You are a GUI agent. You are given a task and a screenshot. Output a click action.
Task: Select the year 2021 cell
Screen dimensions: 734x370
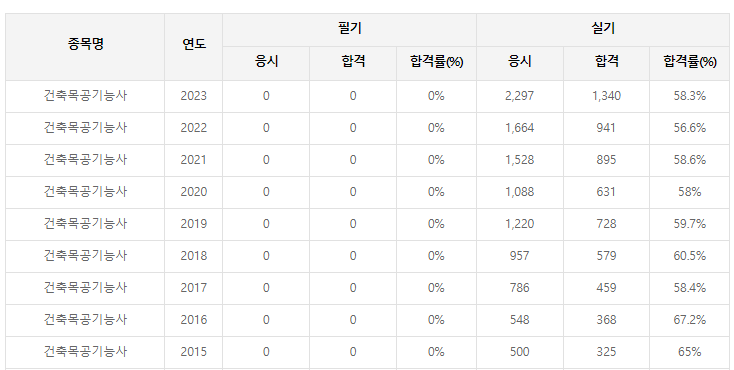click(194, 160)
